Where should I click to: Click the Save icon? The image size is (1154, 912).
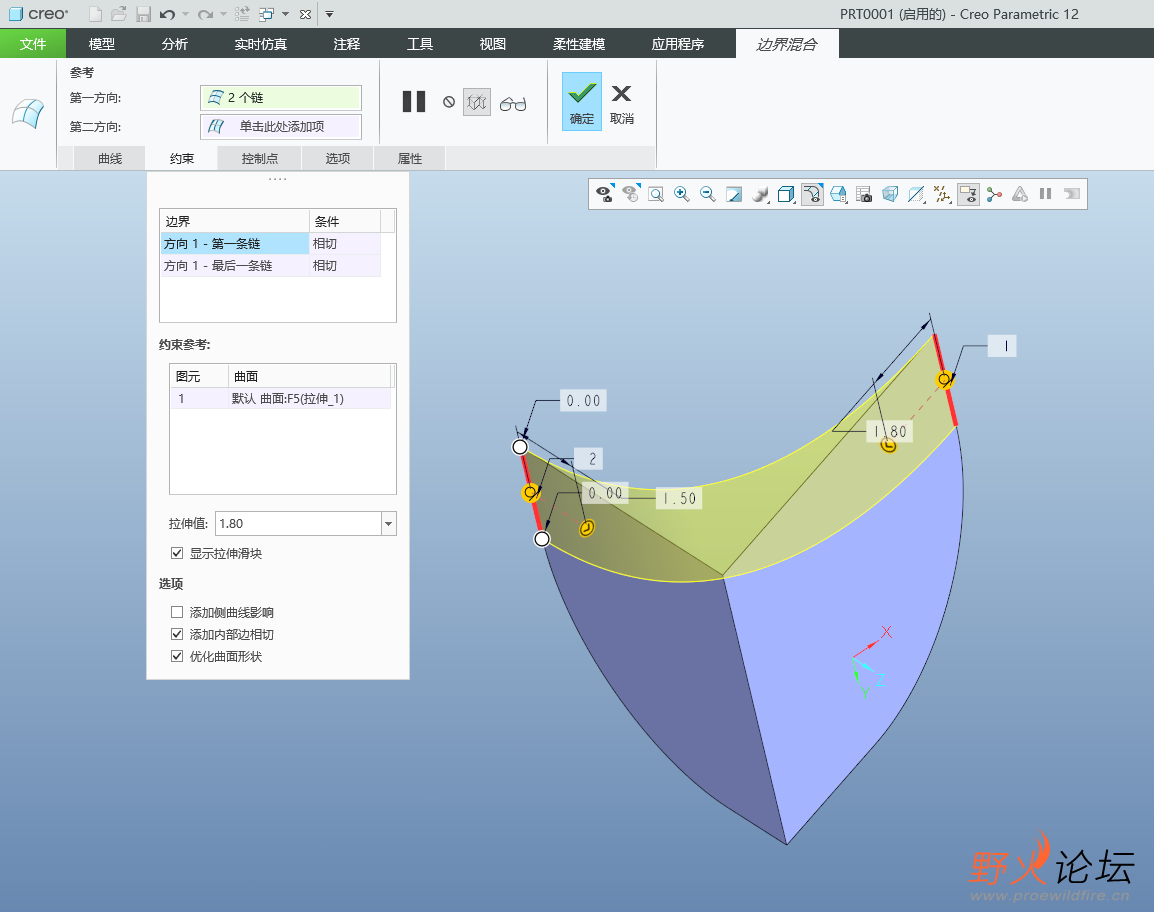[144, 14]
